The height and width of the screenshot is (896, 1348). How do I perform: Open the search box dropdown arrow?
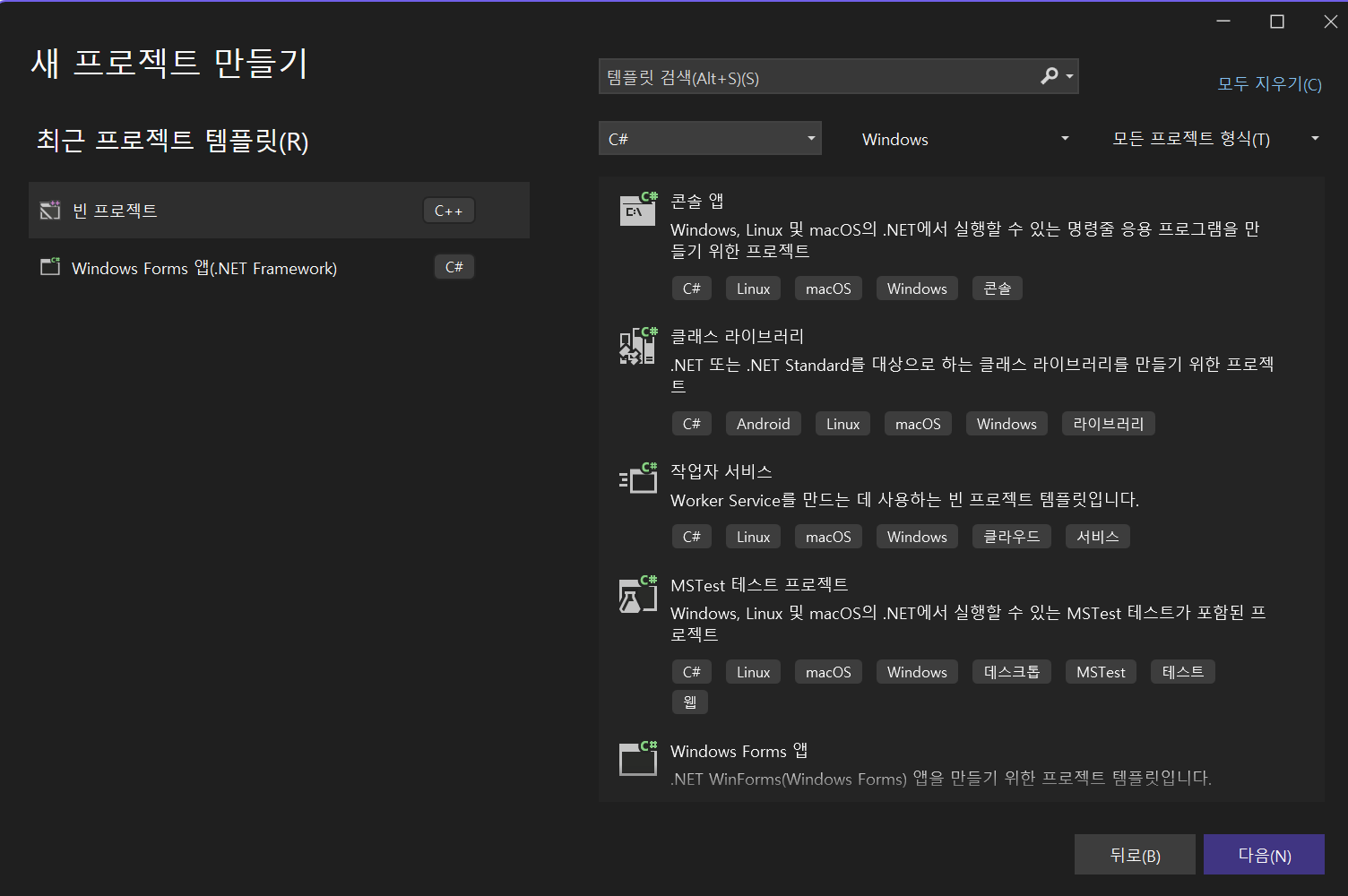(1069, 77)
